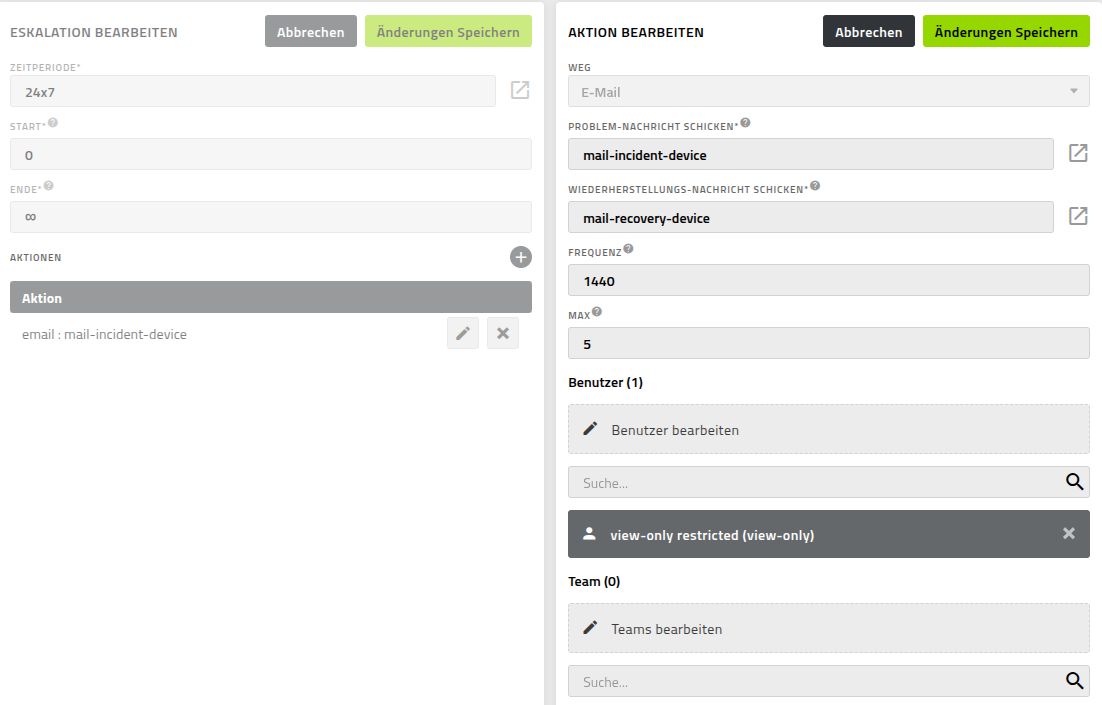Click the Start input field
This screenshot has height=705, width=1102.
tap(270, 155)
